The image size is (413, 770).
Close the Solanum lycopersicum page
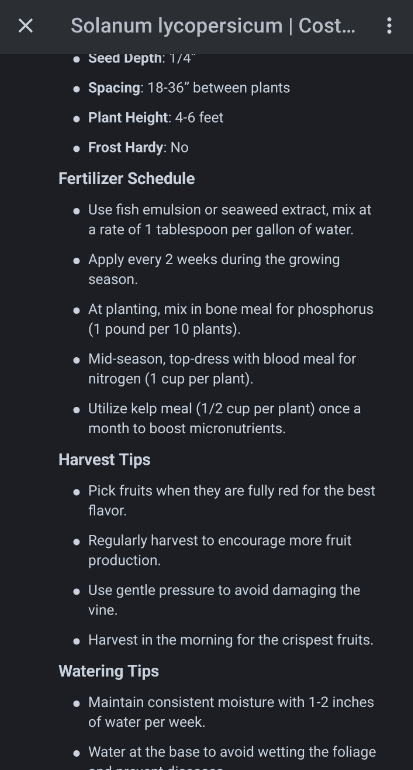(26, 26)
